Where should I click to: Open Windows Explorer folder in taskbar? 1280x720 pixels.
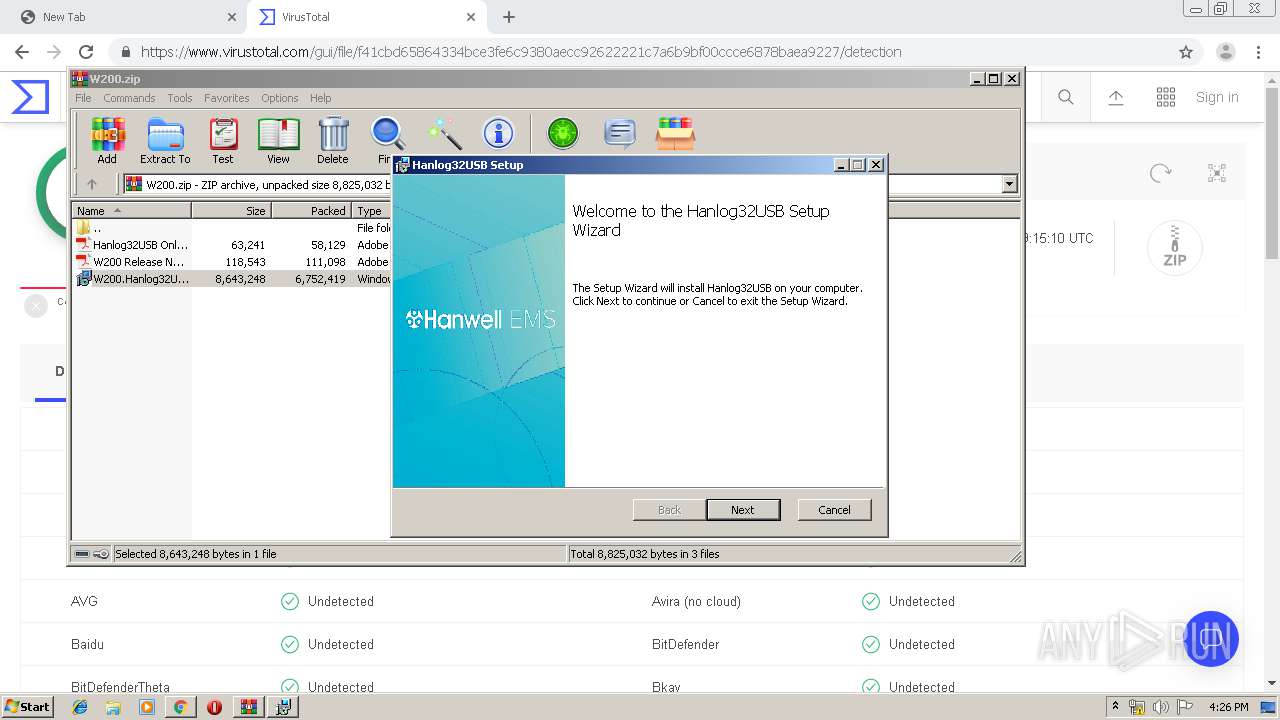(113, 707)
